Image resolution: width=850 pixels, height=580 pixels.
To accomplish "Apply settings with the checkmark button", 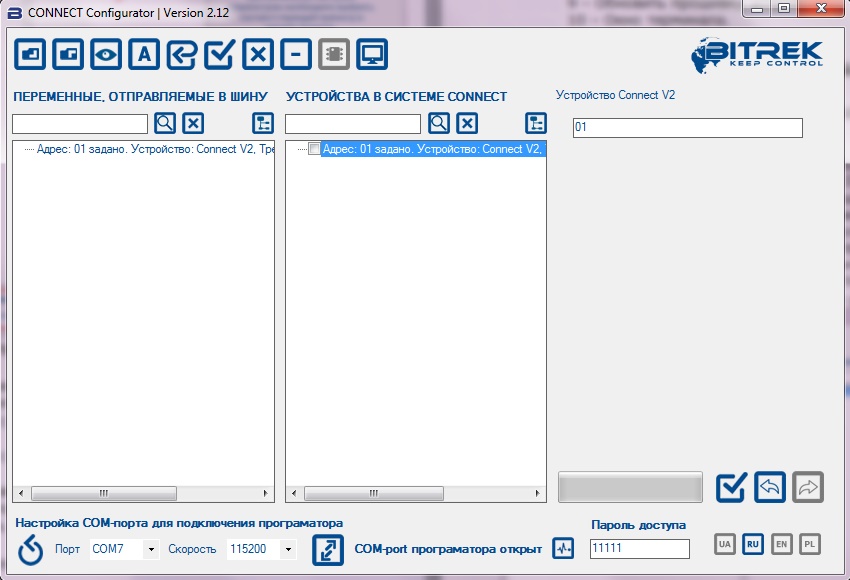I will click(732, 487).
